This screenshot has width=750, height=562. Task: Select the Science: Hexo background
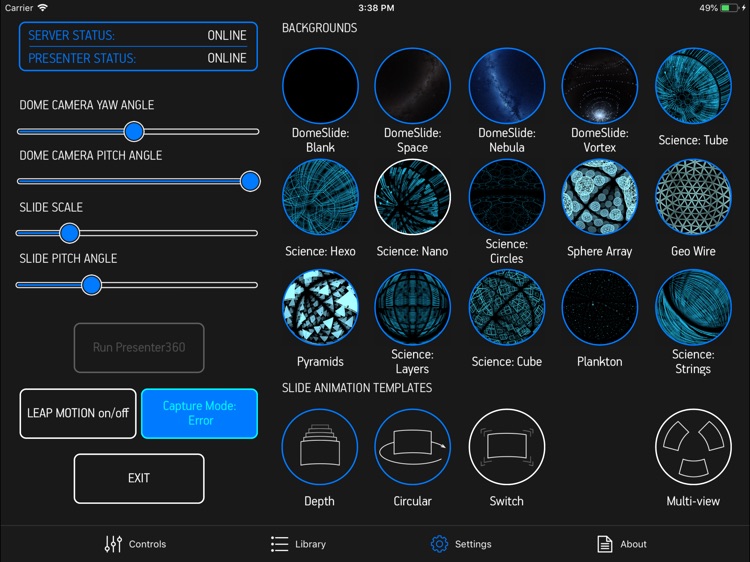[320, 197]
